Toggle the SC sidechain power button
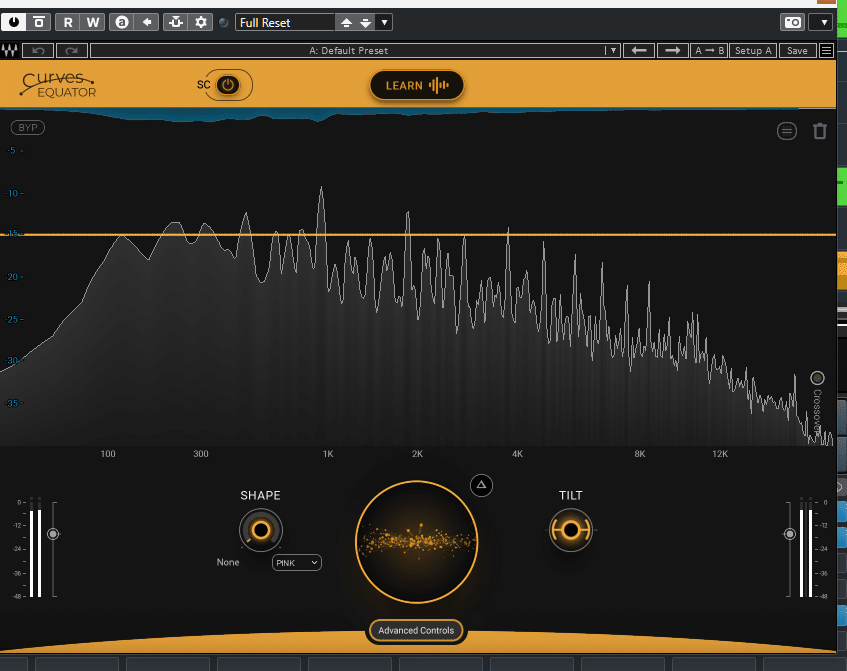 228,85
